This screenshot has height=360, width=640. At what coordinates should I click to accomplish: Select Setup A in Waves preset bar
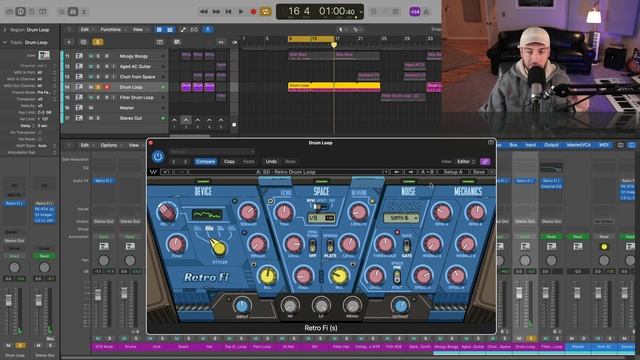pyautogui.click(x=453, y=172)
